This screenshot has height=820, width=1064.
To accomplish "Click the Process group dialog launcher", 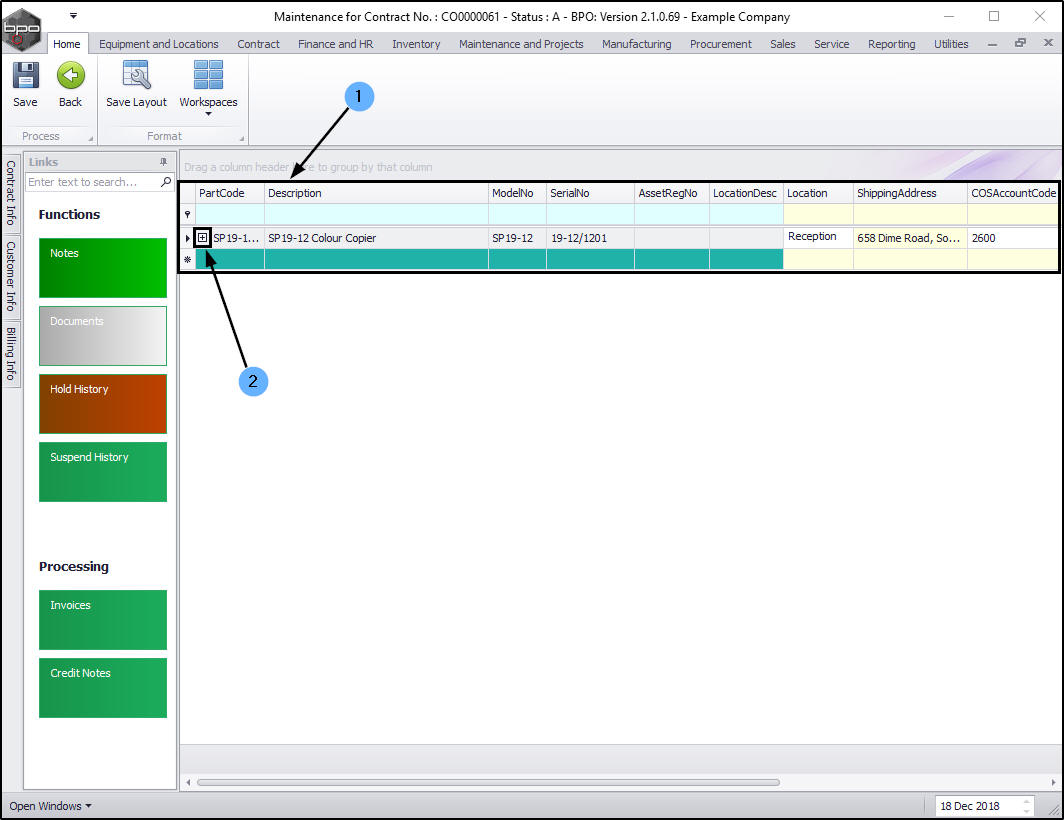I will coord(90,138).
